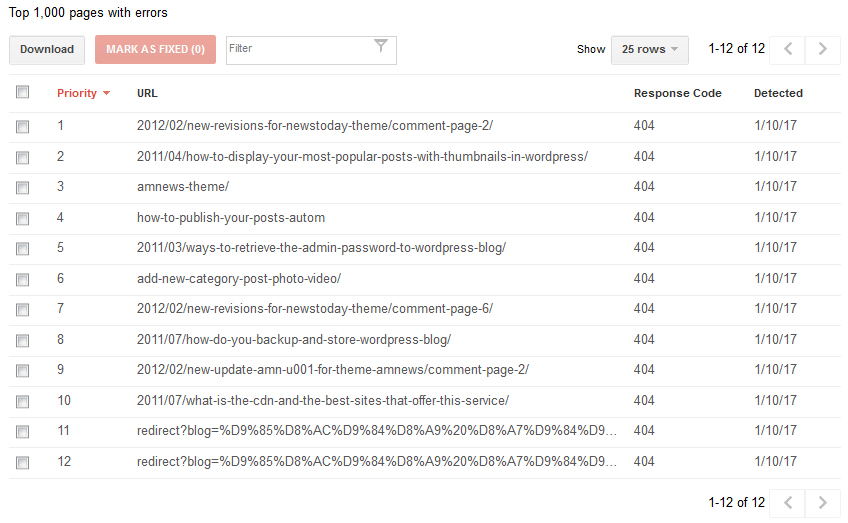Viewport: 848px width, 523px height.
Task: Tick the checkbox for priority 12 row
Action: click(23, 463)
